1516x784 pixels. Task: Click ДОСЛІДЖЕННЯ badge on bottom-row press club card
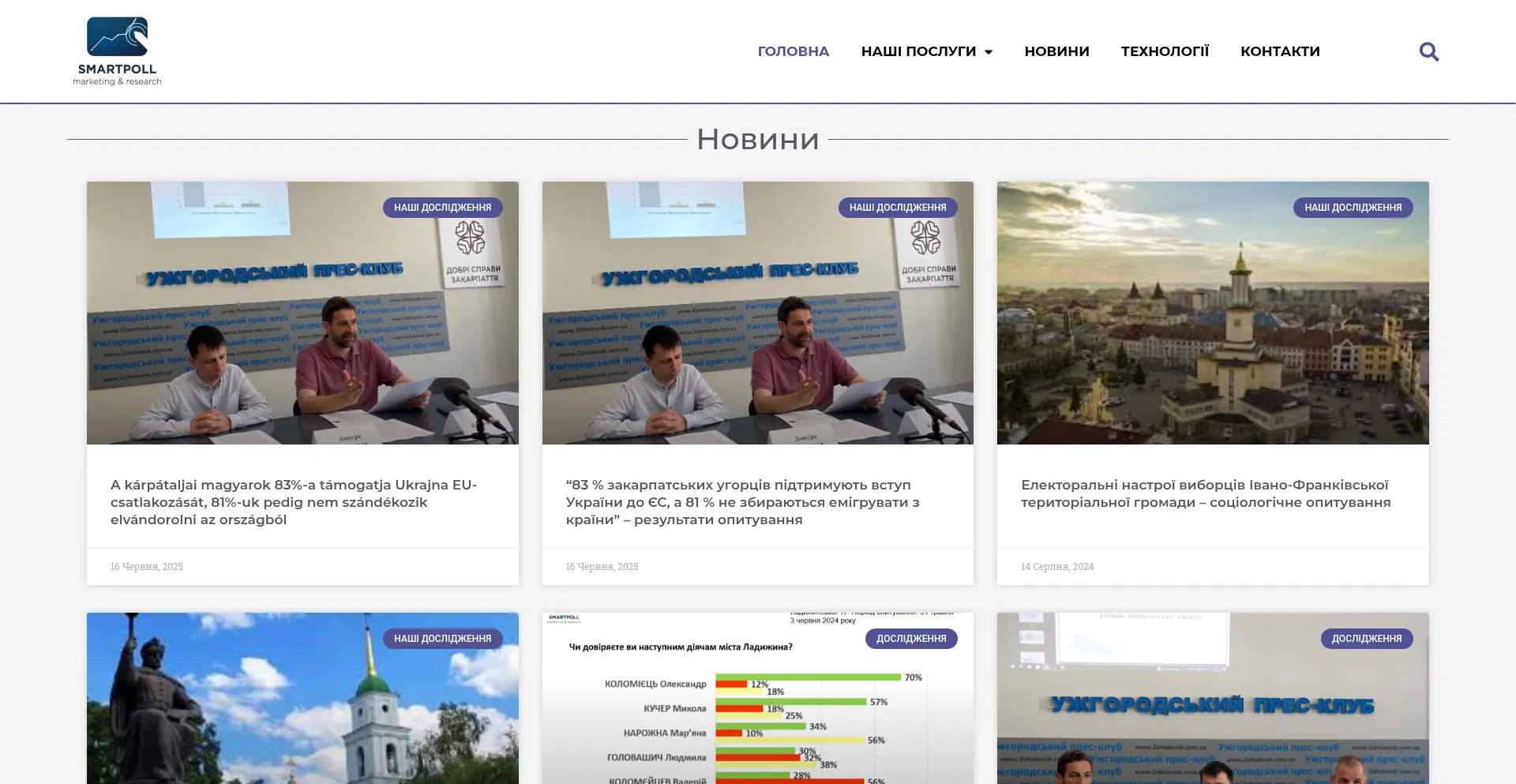1367,639
